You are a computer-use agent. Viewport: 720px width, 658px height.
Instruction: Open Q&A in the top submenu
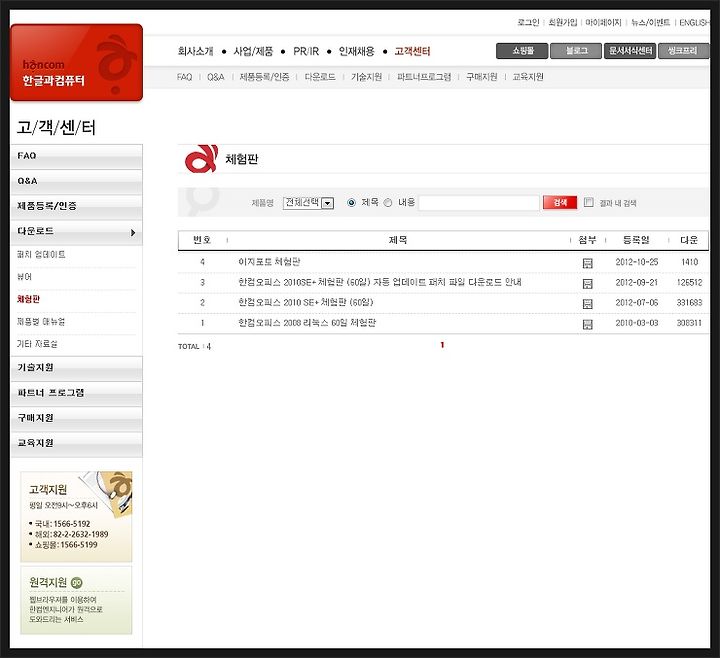(215, 77)
